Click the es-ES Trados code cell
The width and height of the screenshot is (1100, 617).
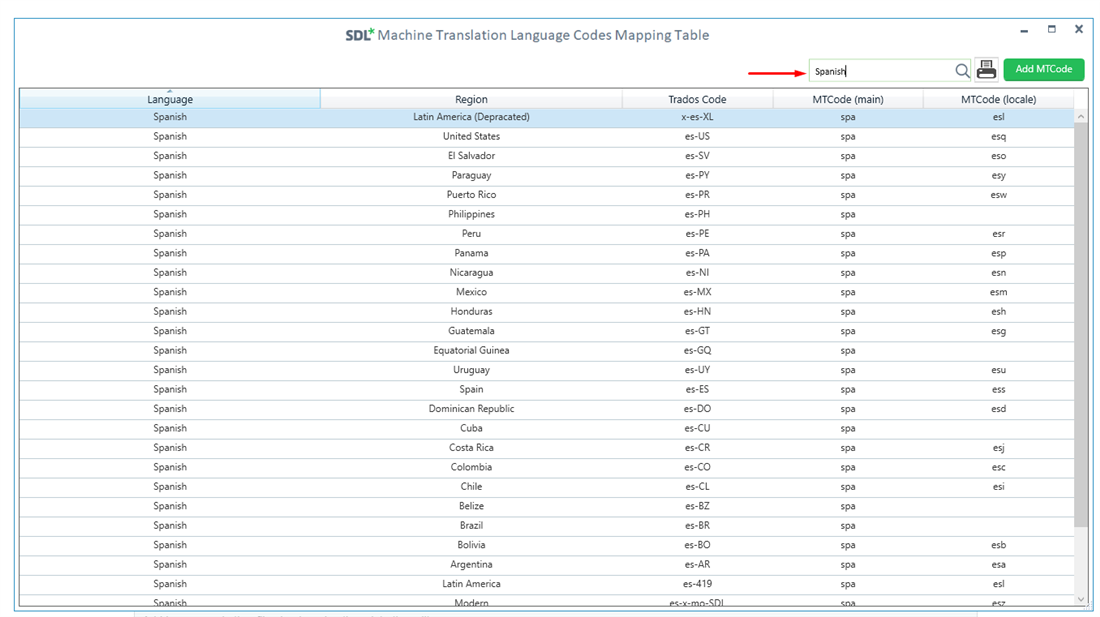(x=697, y=390)
